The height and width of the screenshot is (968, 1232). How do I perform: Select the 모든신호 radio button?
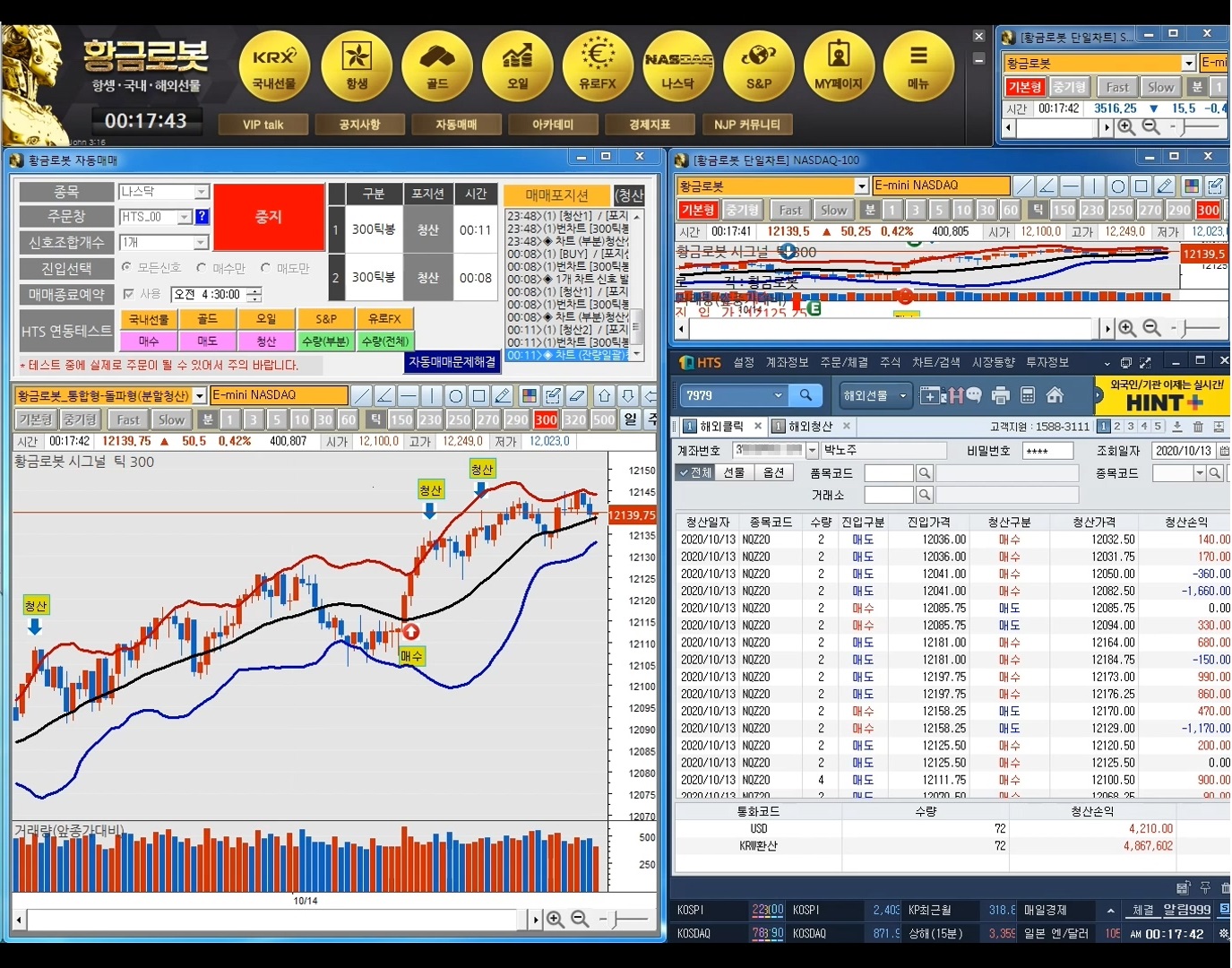click(x=126, y=267)
